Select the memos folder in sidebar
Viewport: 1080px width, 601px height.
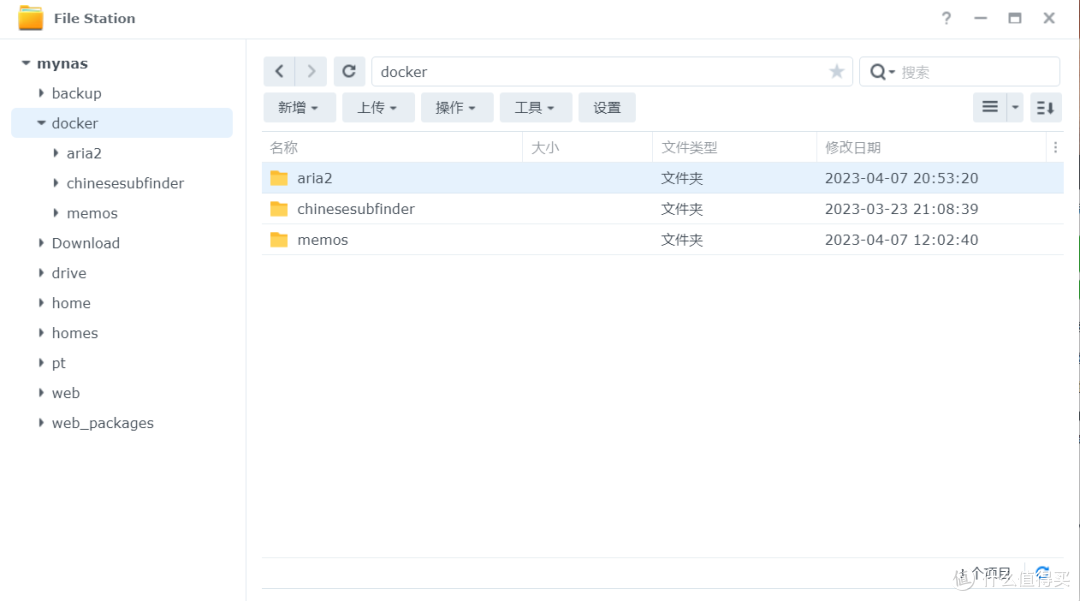coord(92,213)
